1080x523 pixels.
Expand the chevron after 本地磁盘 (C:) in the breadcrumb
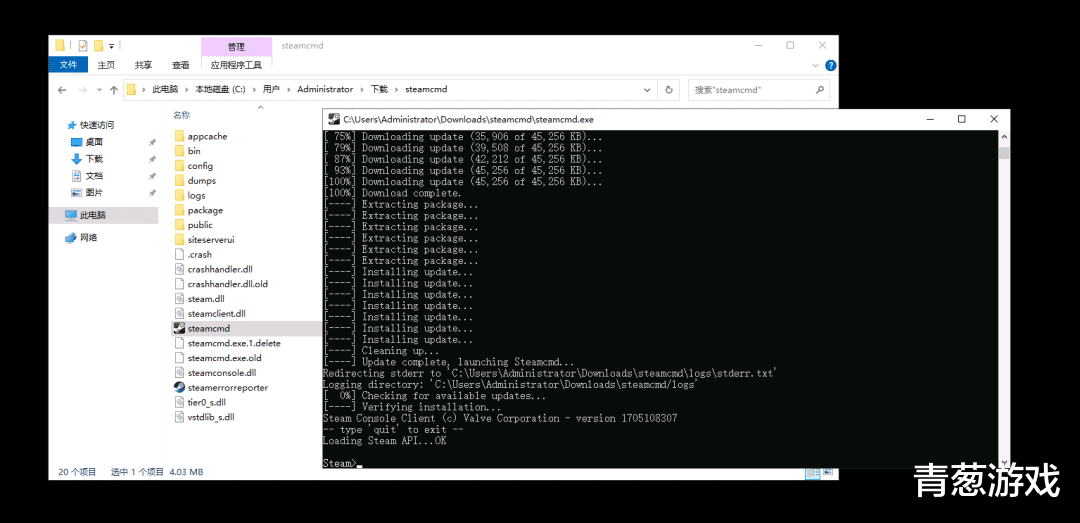(254, 90)
